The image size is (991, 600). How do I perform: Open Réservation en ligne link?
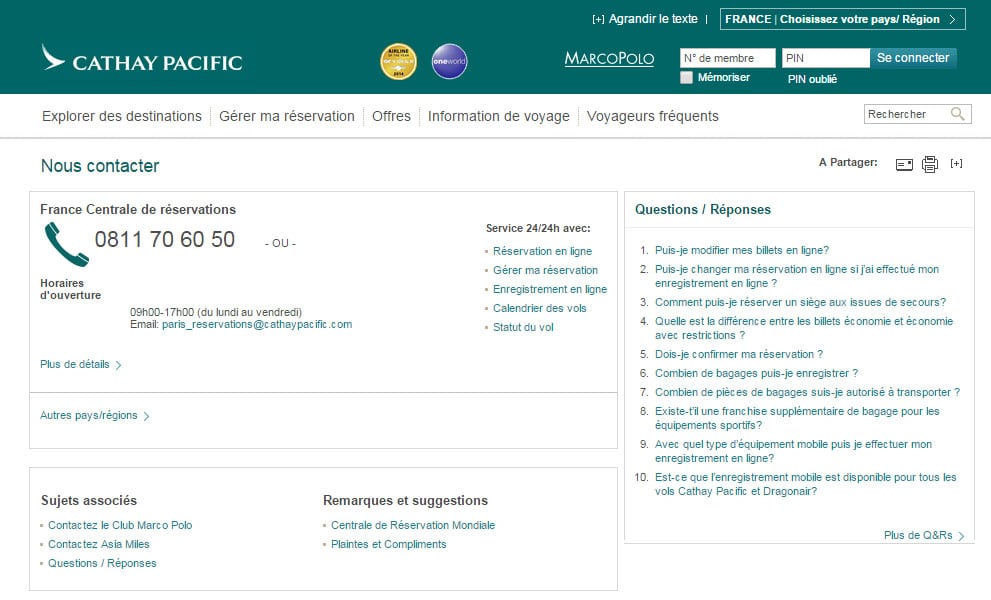coord(542,251)
